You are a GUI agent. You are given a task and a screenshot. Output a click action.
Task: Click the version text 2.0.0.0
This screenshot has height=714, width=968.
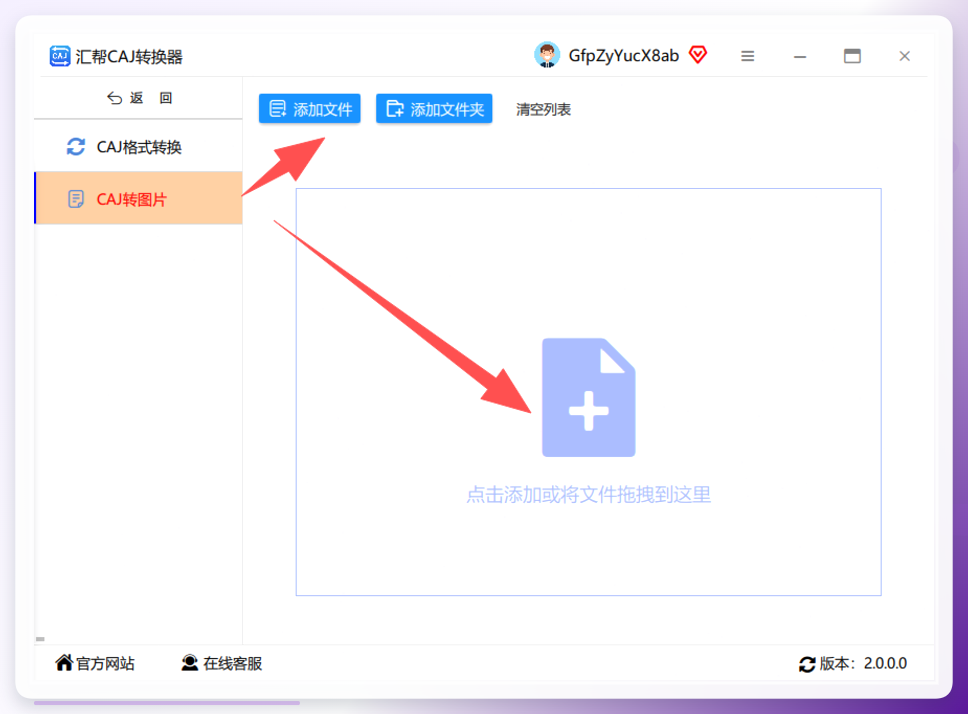tap(885, 663)
